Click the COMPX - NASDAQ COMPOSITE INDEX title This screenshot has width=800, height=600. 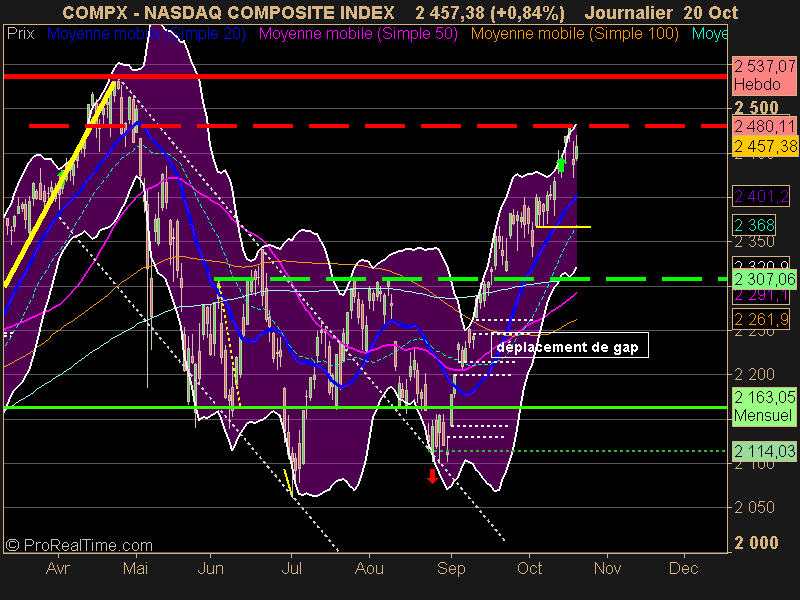[228, 13]
